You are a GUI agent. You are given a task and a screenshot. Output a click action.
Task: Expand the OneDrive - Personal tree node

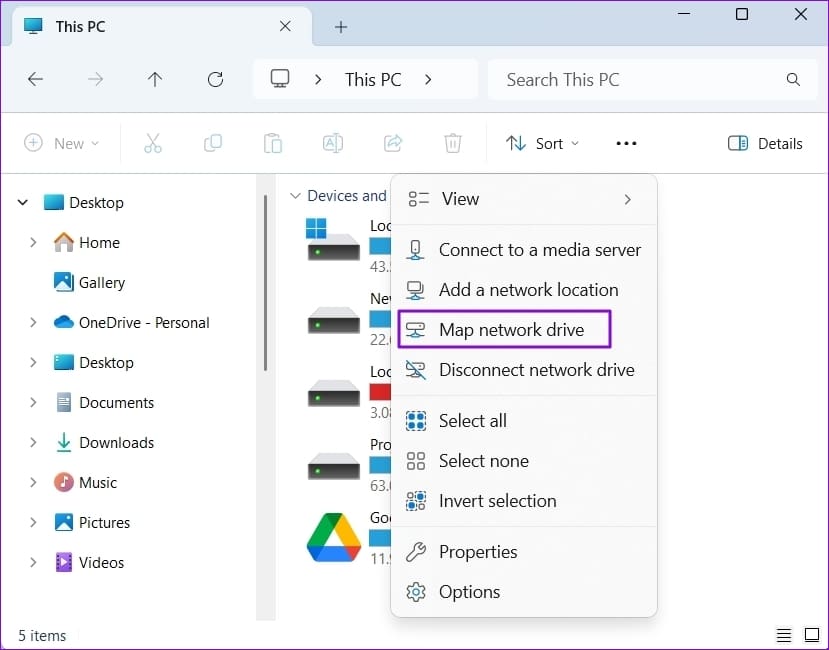click(x=33, y=322)
